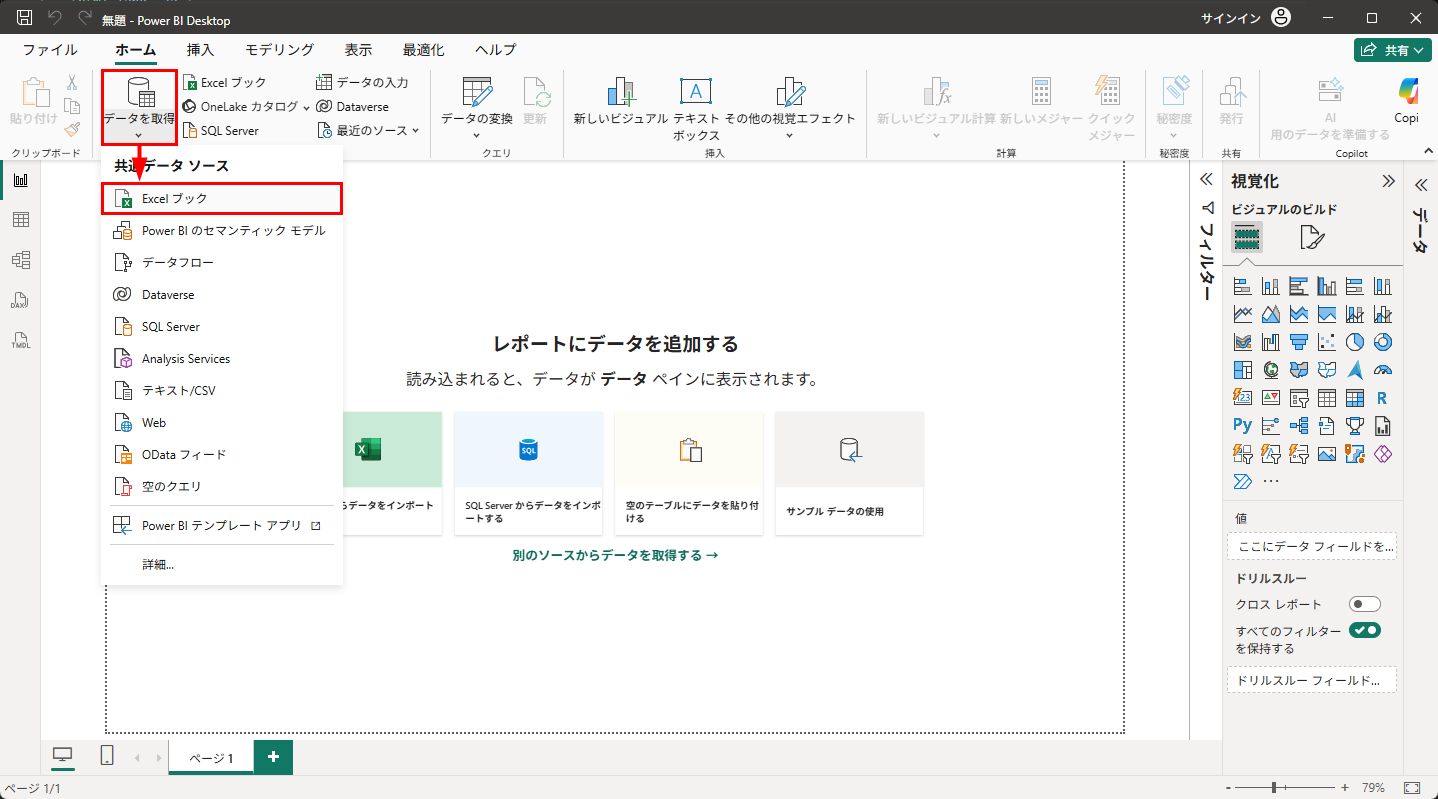
Task: Add a new page with plus button
Action: click(273, 757)
